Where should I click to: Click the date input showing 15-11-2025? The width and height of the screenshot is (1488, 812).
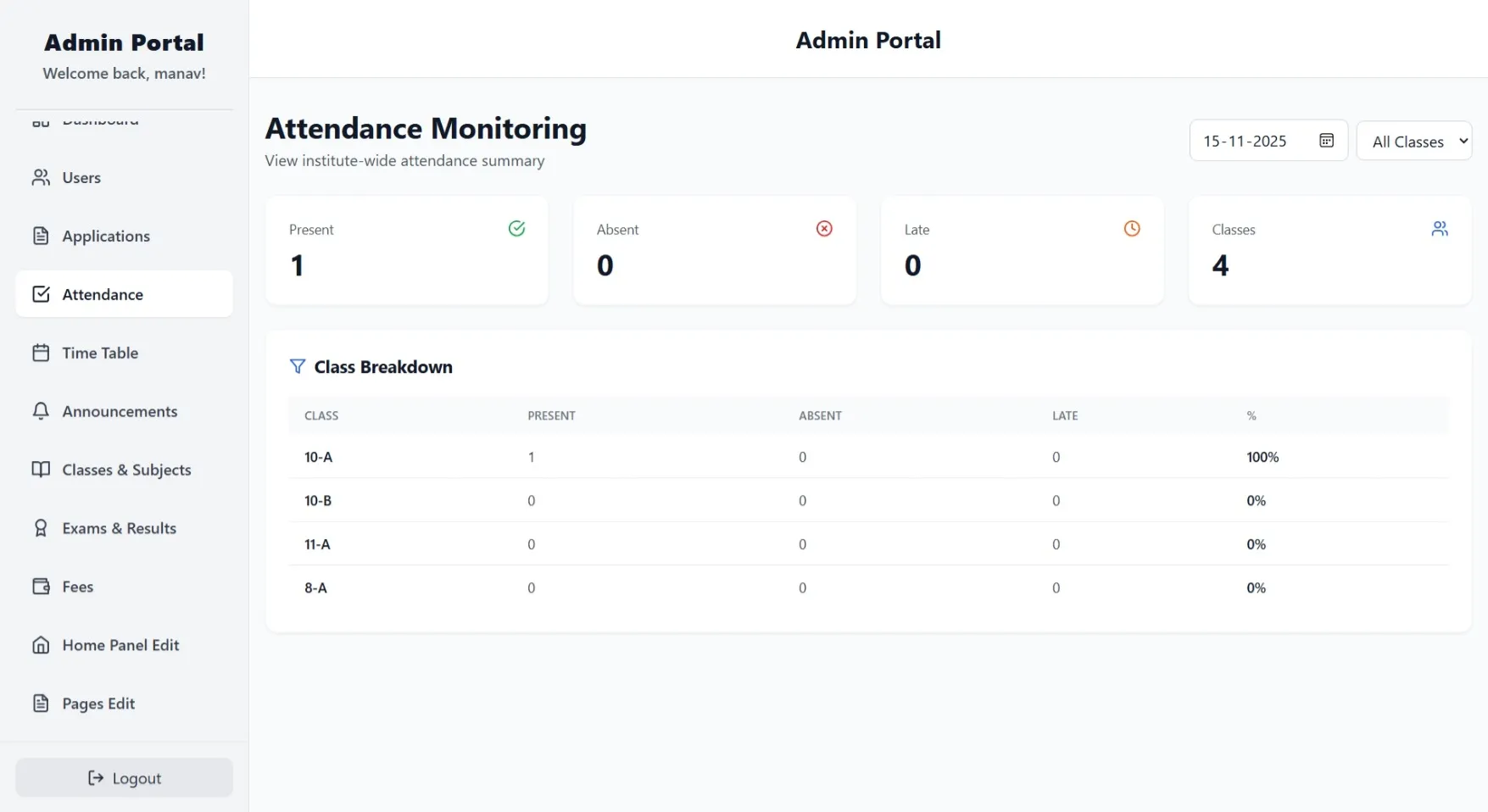(1245, 140)
